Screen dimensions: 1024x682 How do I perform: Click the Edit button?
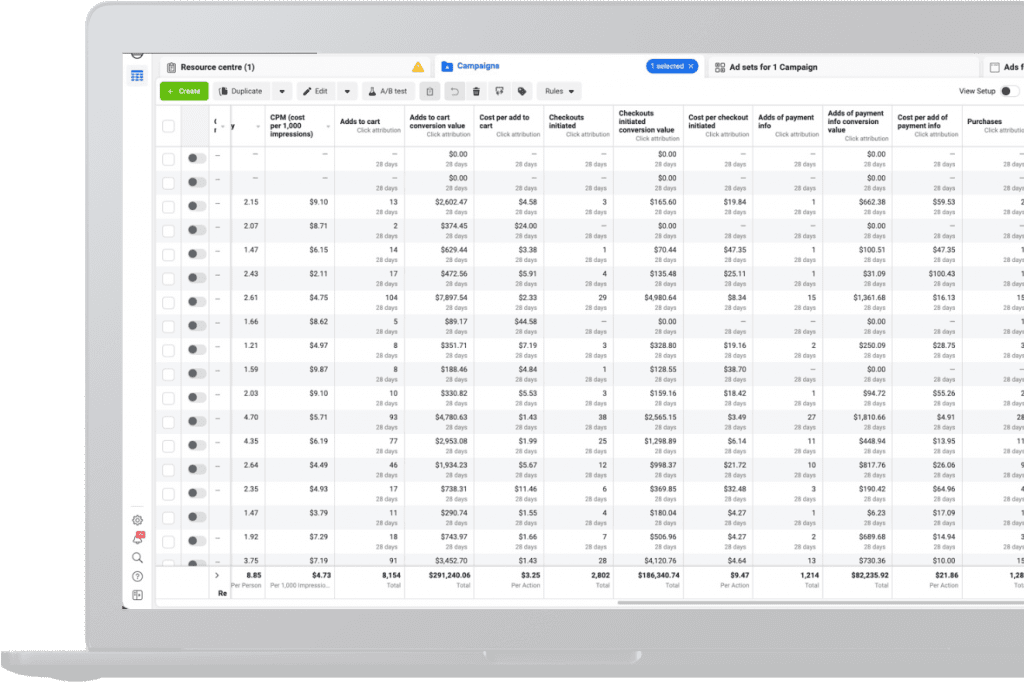click(x=315, y=91)
